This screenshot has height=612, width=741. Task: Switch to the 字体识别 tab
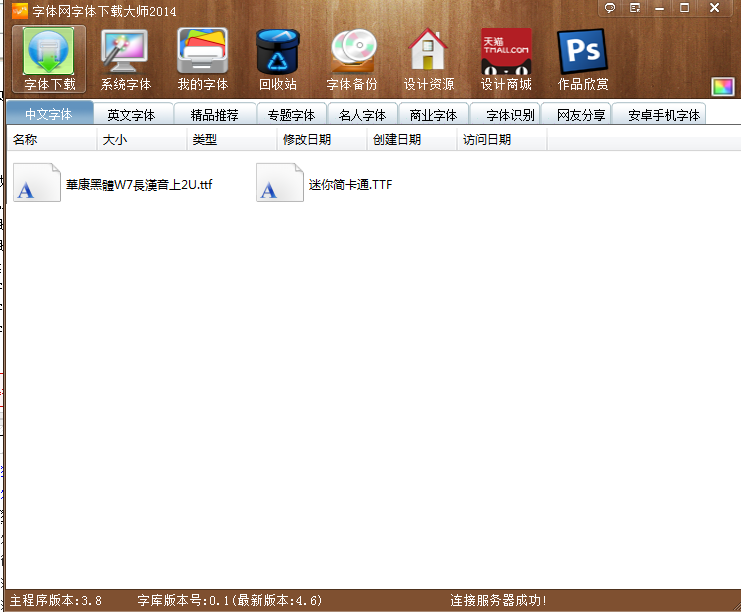pos(505,115)
